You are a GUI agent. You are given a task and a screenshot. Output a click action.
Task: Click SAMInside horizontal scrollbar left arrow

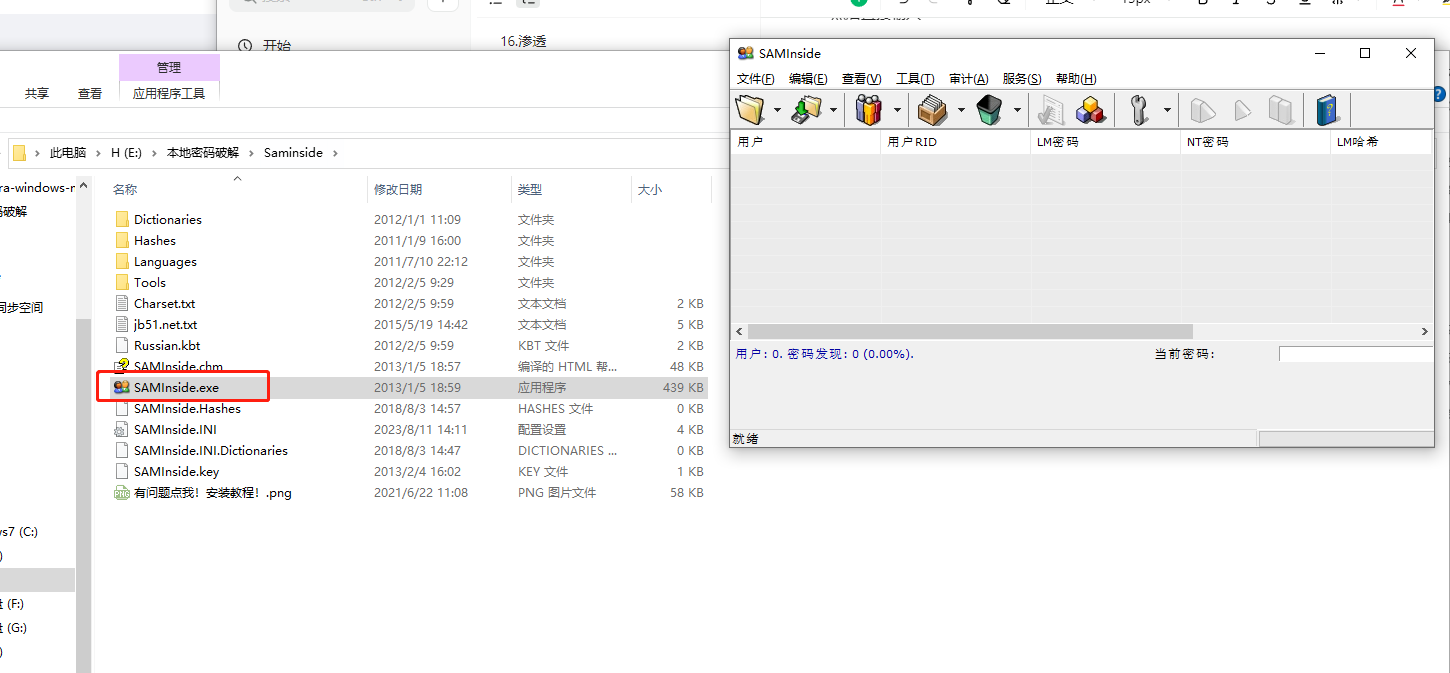coord(739,331)
